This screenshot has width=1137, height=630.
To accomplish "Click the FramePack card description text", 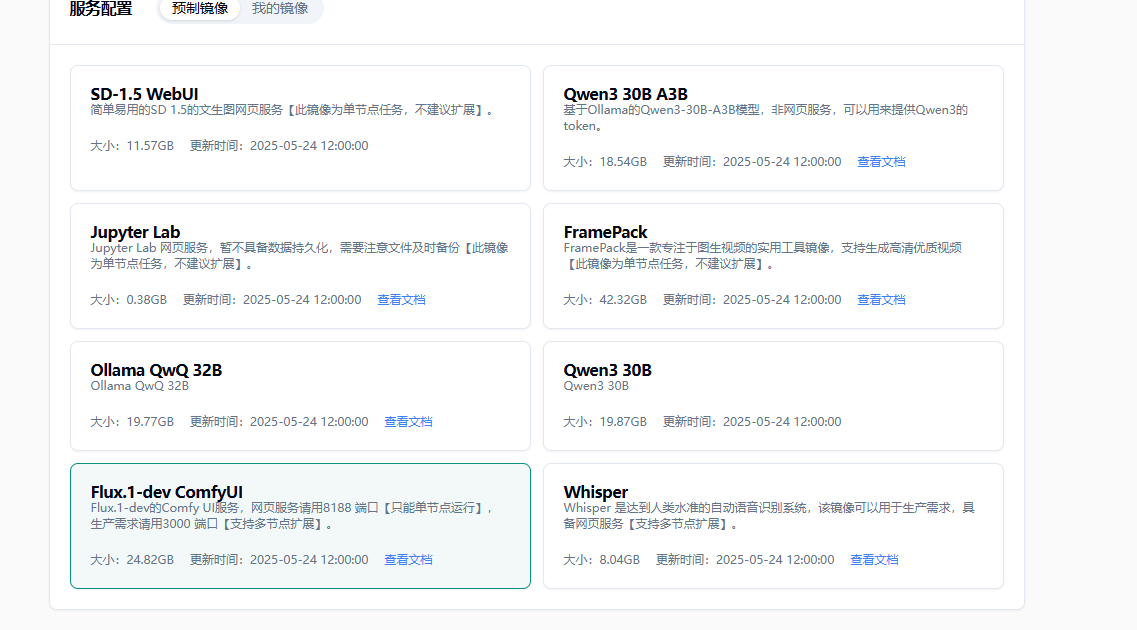I will pyautogui.click(x=762, y=256).
